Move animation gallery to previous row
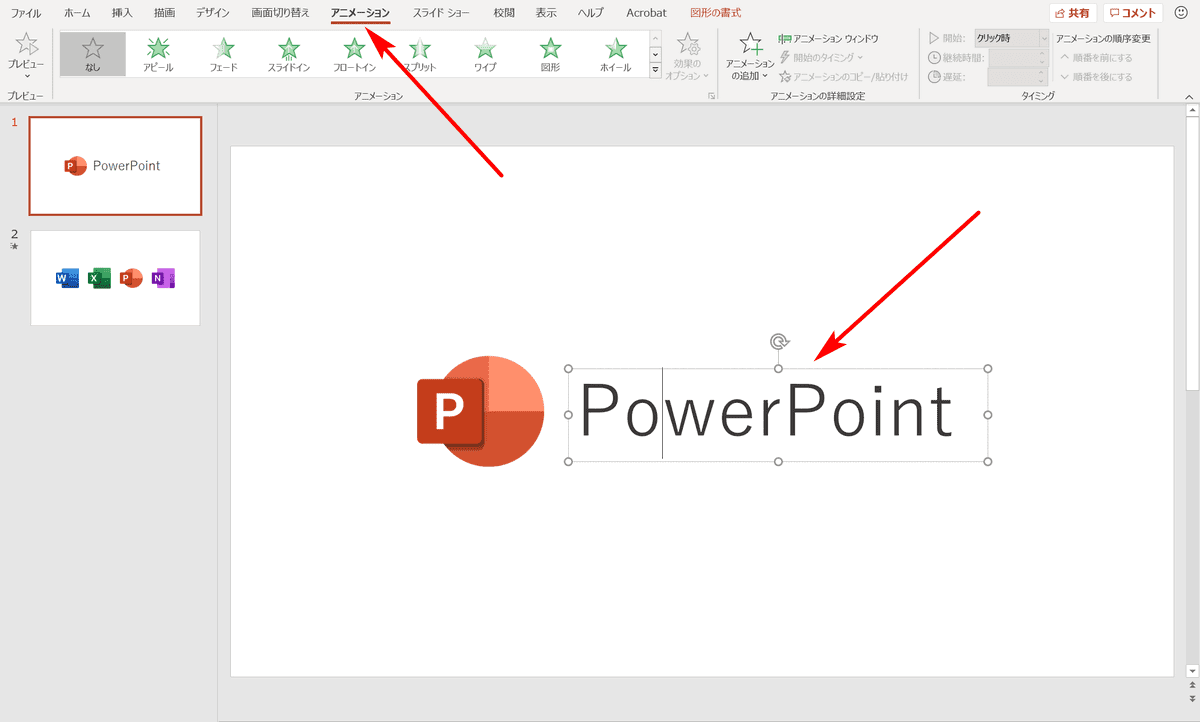1200x722 pixels. 655,38
